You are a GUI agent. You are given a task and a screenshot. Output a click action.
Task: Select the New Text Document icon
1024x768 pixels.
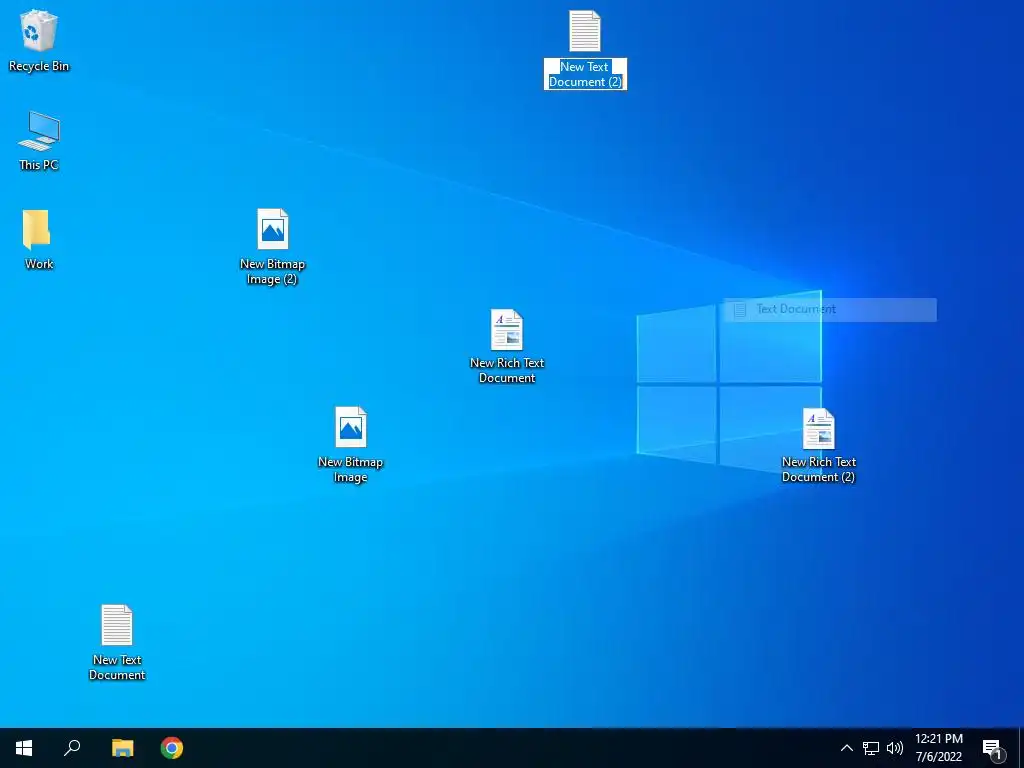pos(117,625)
